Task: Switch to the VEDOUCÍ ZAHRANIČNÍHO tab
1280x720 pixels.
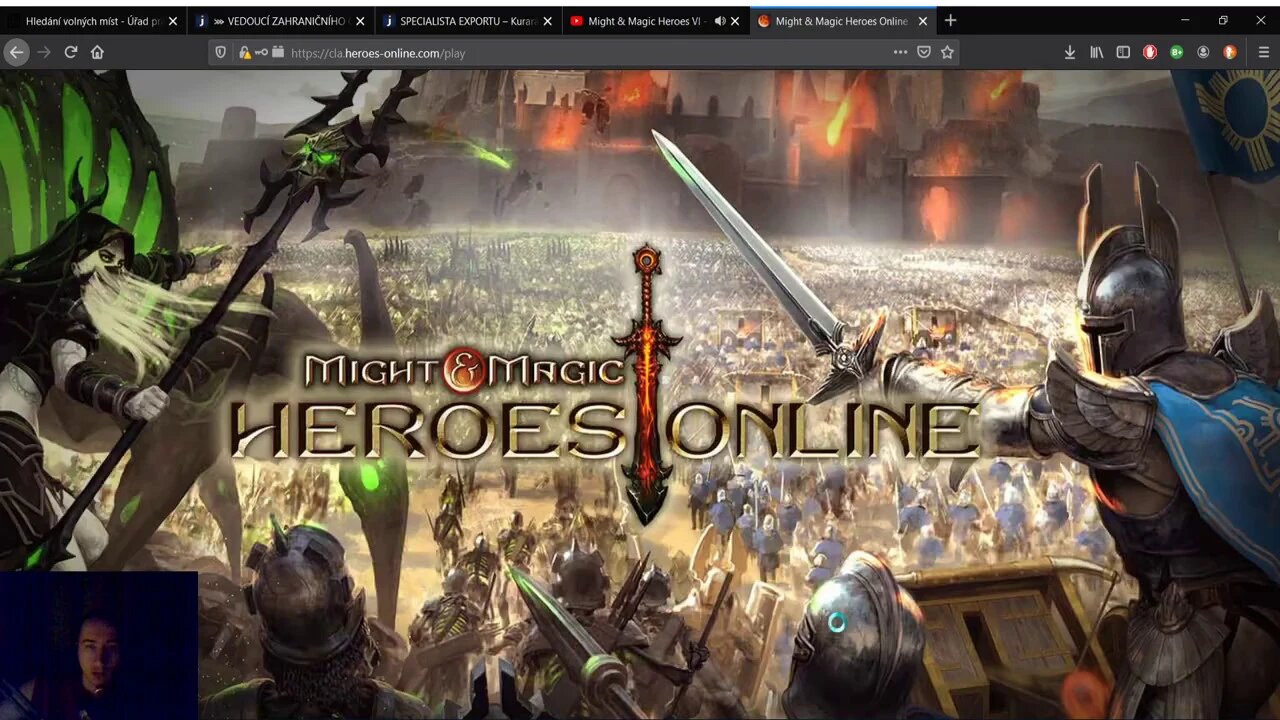Action: [281, 21]
